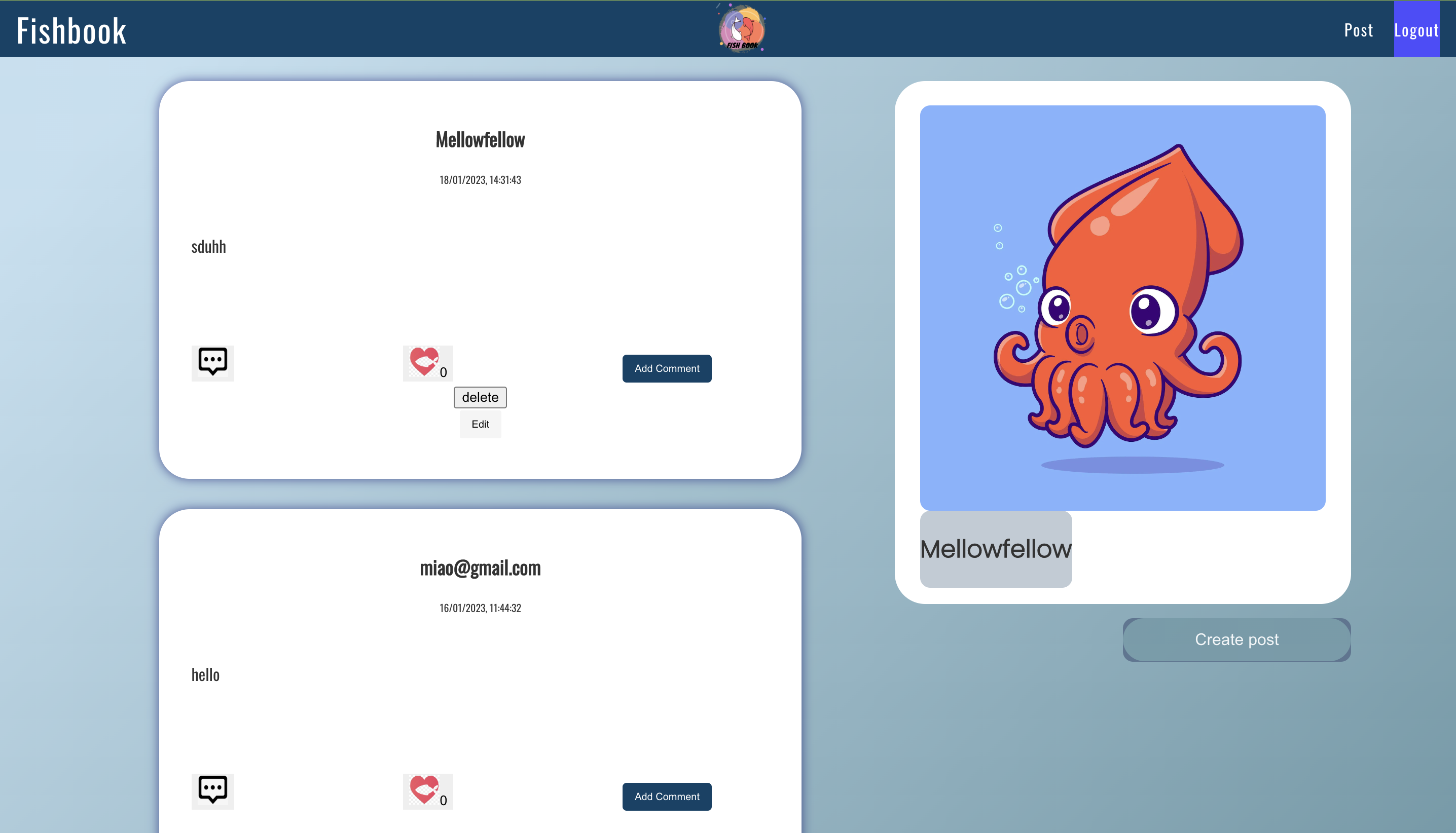Open Mellowfellow's name on the first post
The height and width of the screenshot is (833, 1456).
point(480,140)
